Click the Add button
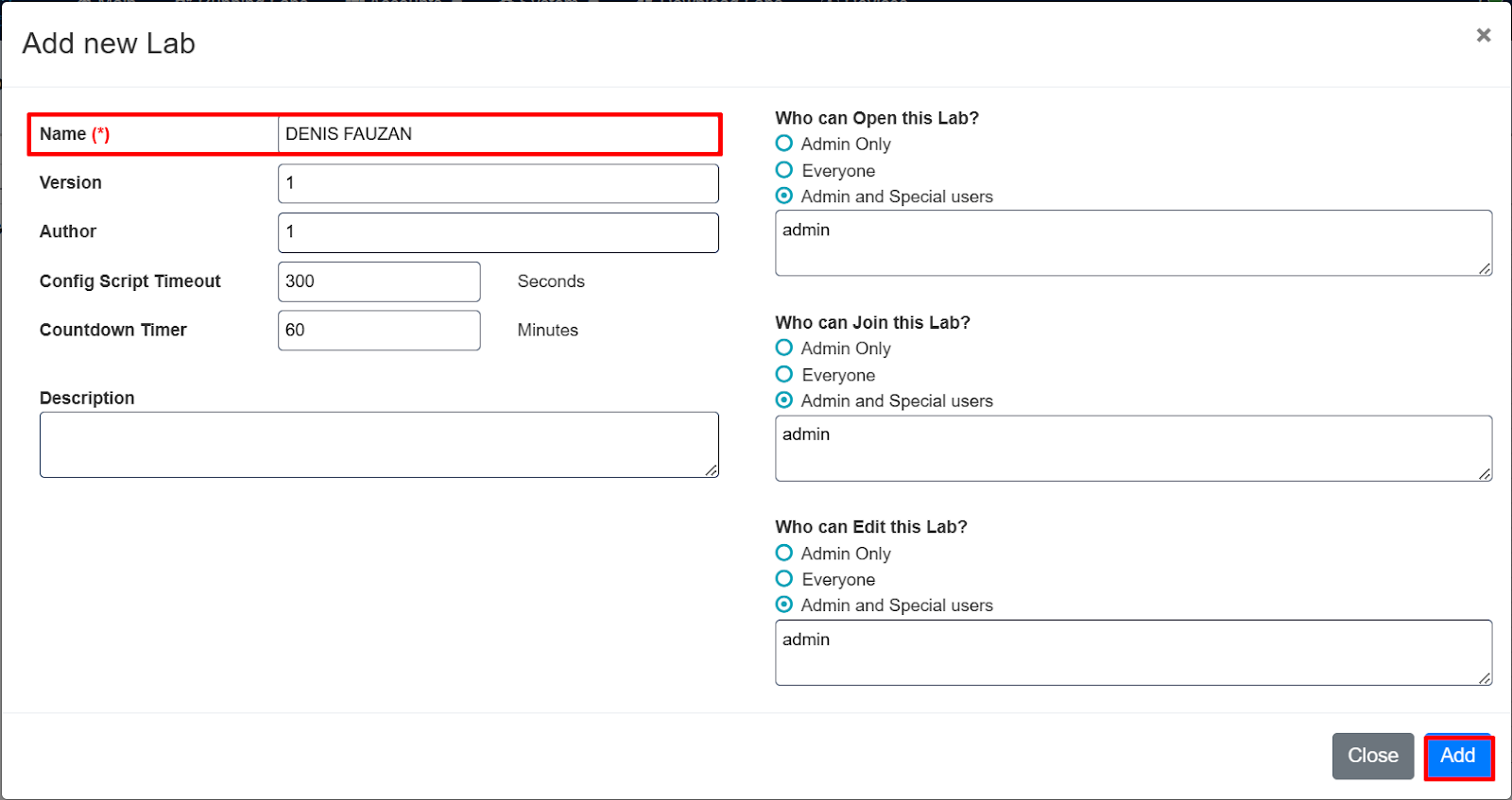The image size is (1512, 800). coord(1458,756)
